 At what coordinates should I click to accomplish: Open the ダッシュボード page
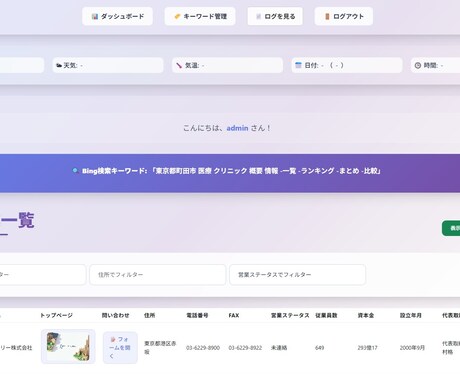click(117, 16)
